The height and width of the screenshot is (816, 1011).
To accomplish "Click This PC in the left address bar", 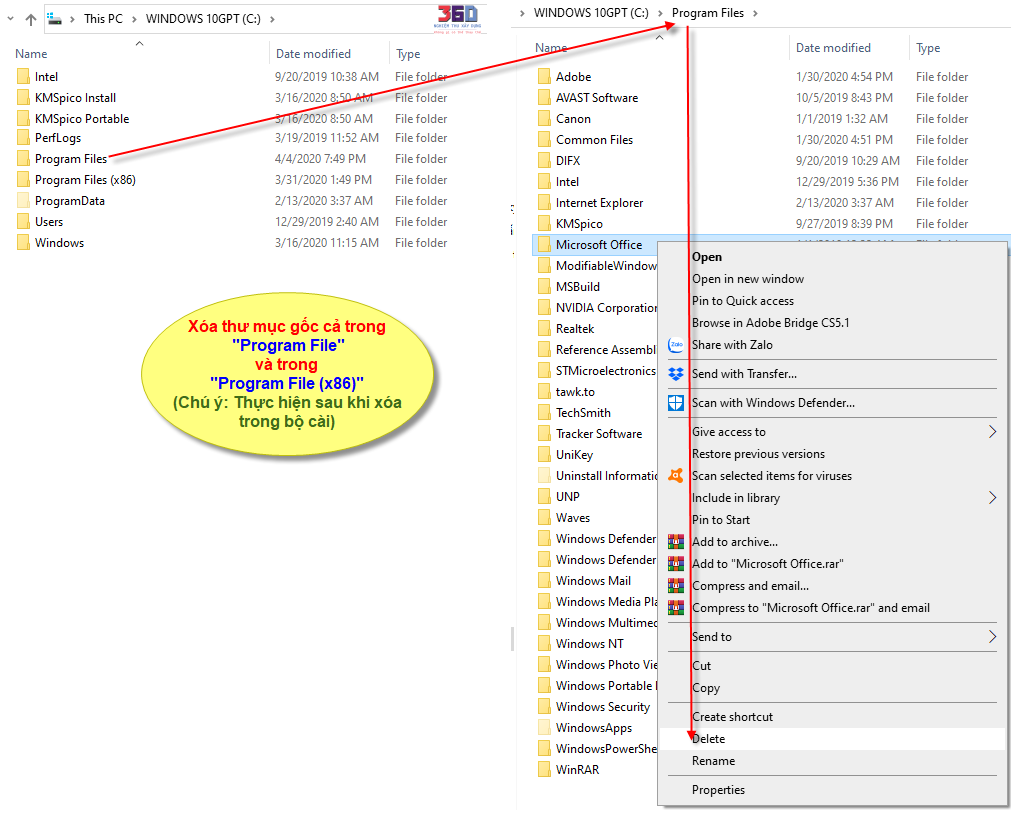I will click(x=103, y=19).
